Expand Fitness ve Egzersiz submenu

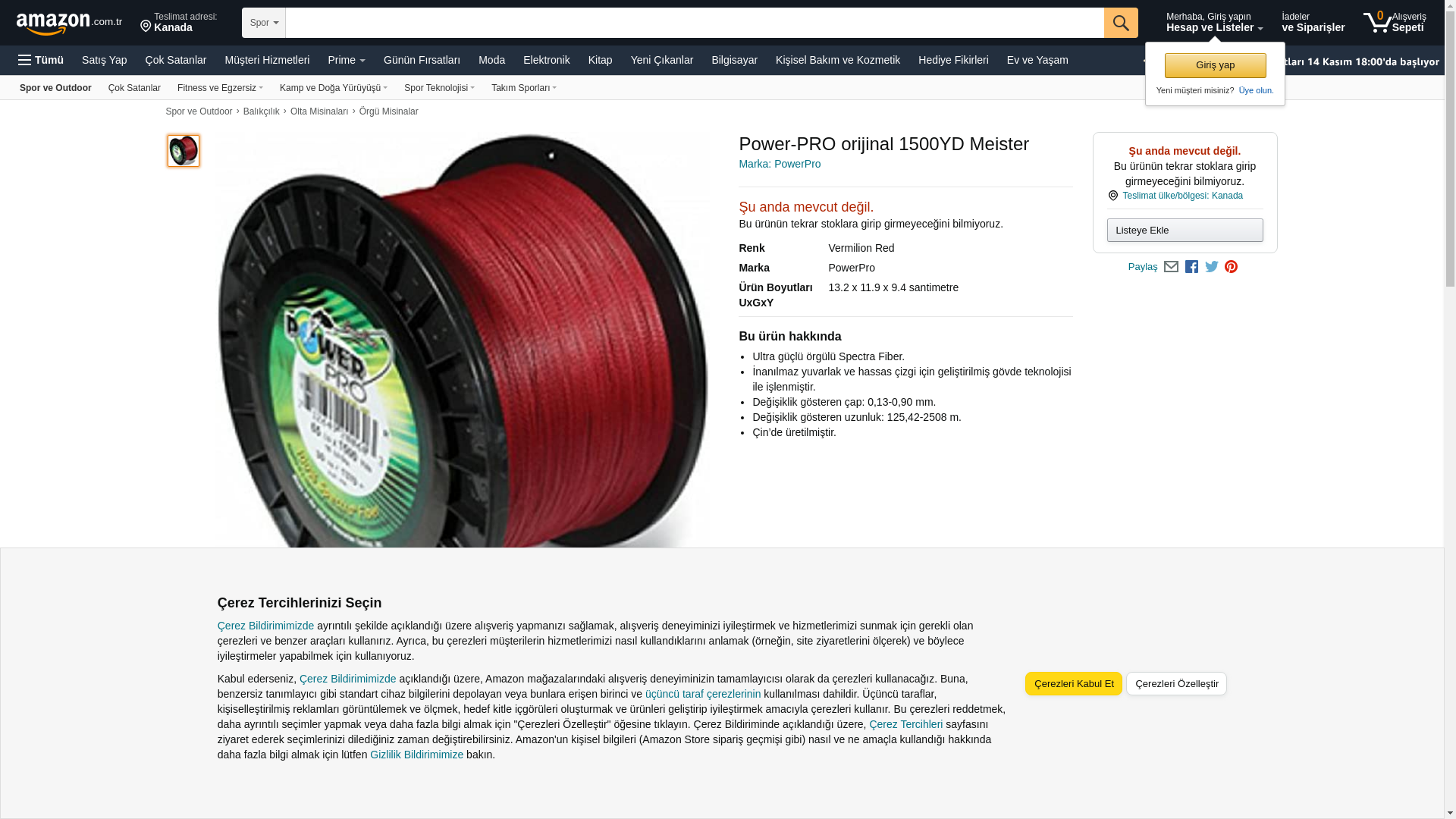[220, 88]
